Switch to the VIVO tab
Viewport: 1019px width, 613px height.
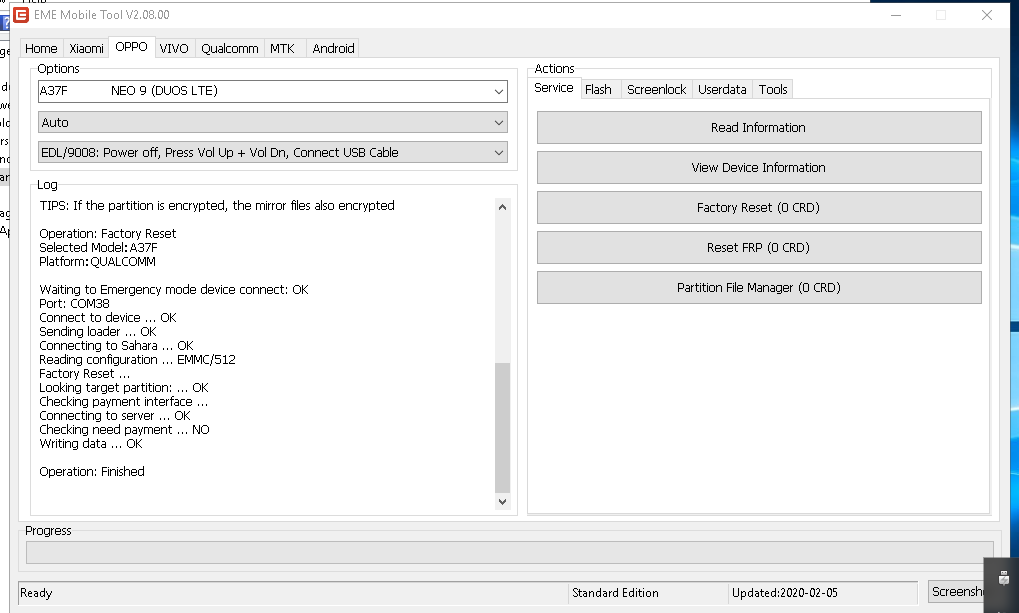click(x=174, y=49)
